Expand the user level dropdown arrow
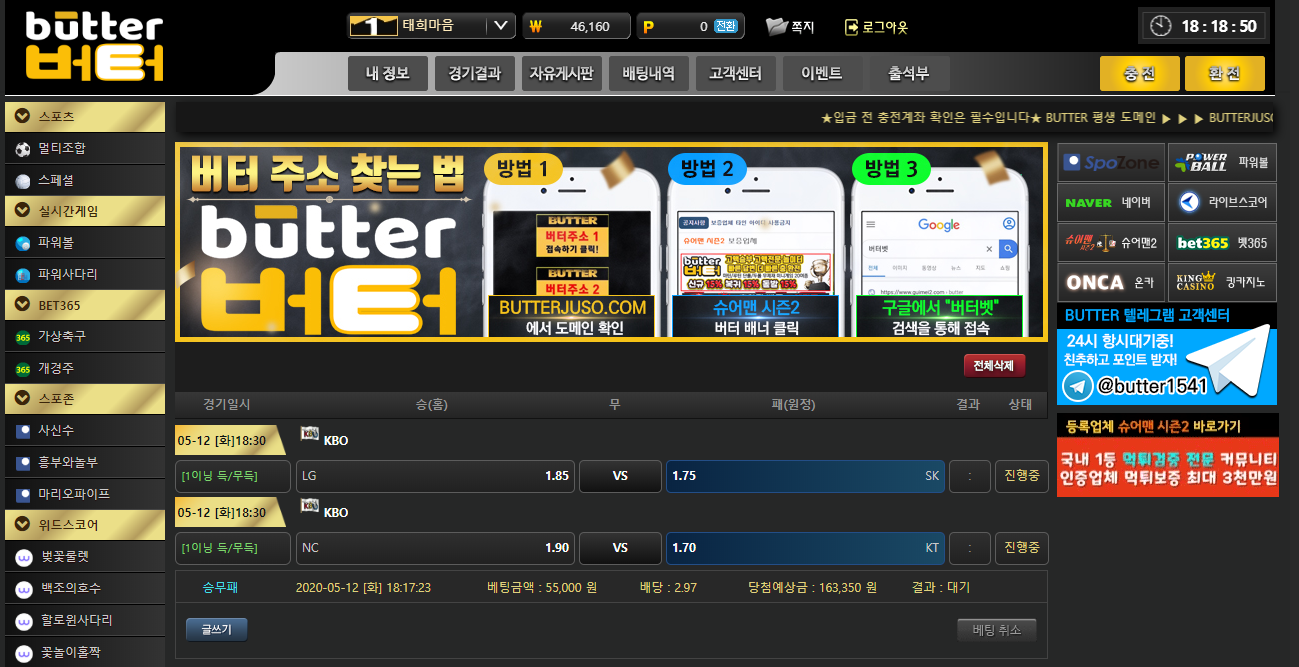This screenshot has width=1299, height=667. [x=500, y=26]
